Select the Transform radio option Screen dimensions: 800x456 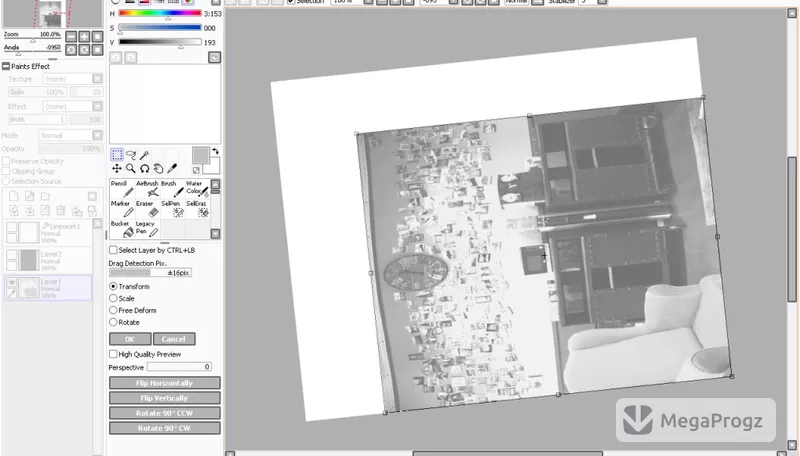click(113, 286)
